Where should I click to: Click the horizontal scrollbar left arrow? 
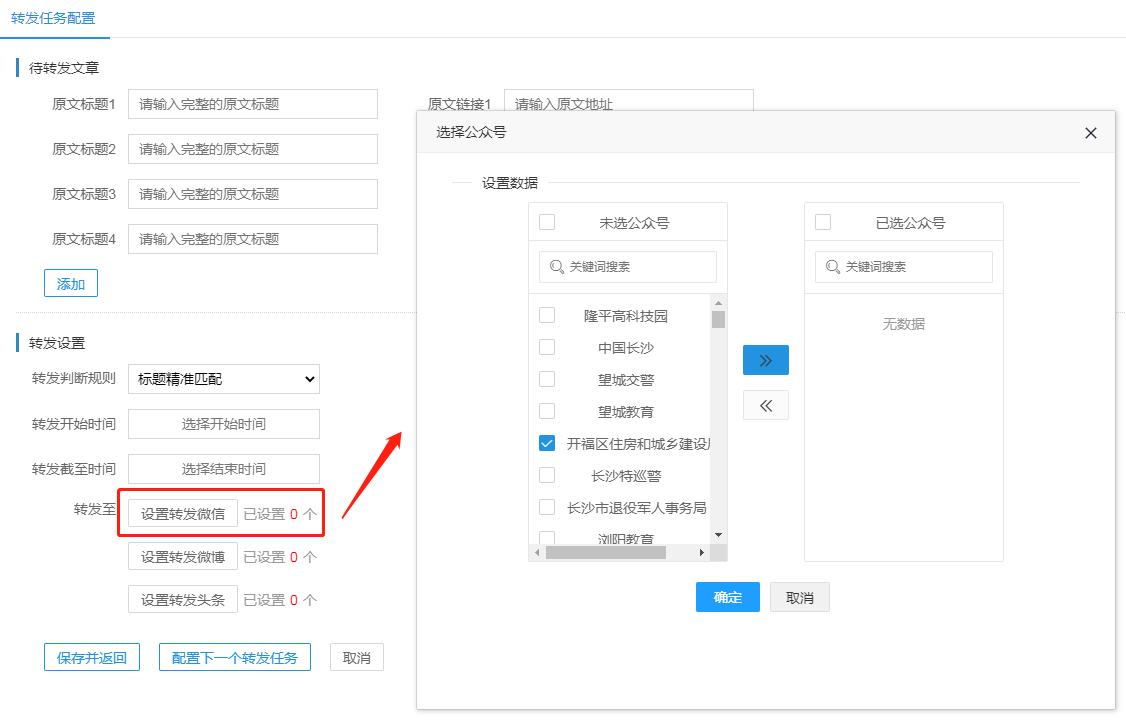pyautogui.click(x=537, y=553)
